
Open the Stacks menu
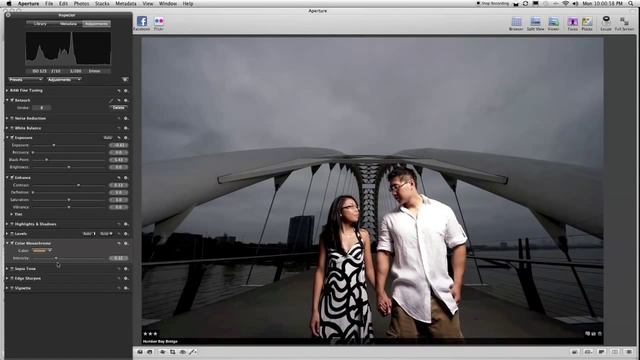pos(102,3)
